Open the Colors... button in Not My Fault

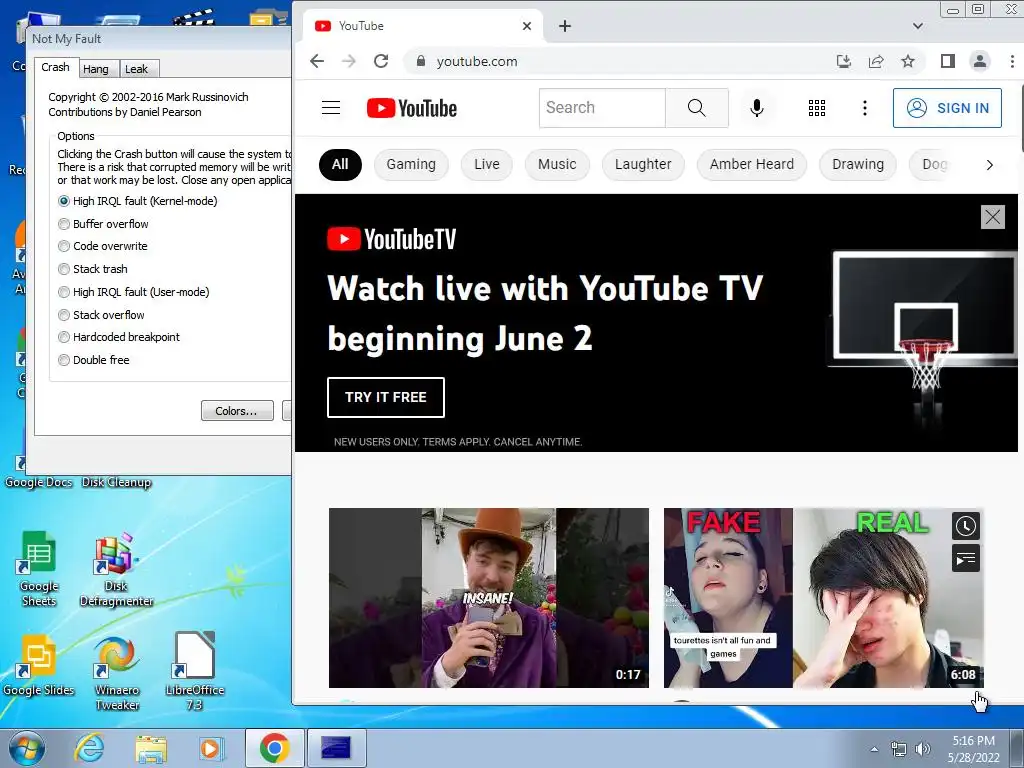(237, 411)
